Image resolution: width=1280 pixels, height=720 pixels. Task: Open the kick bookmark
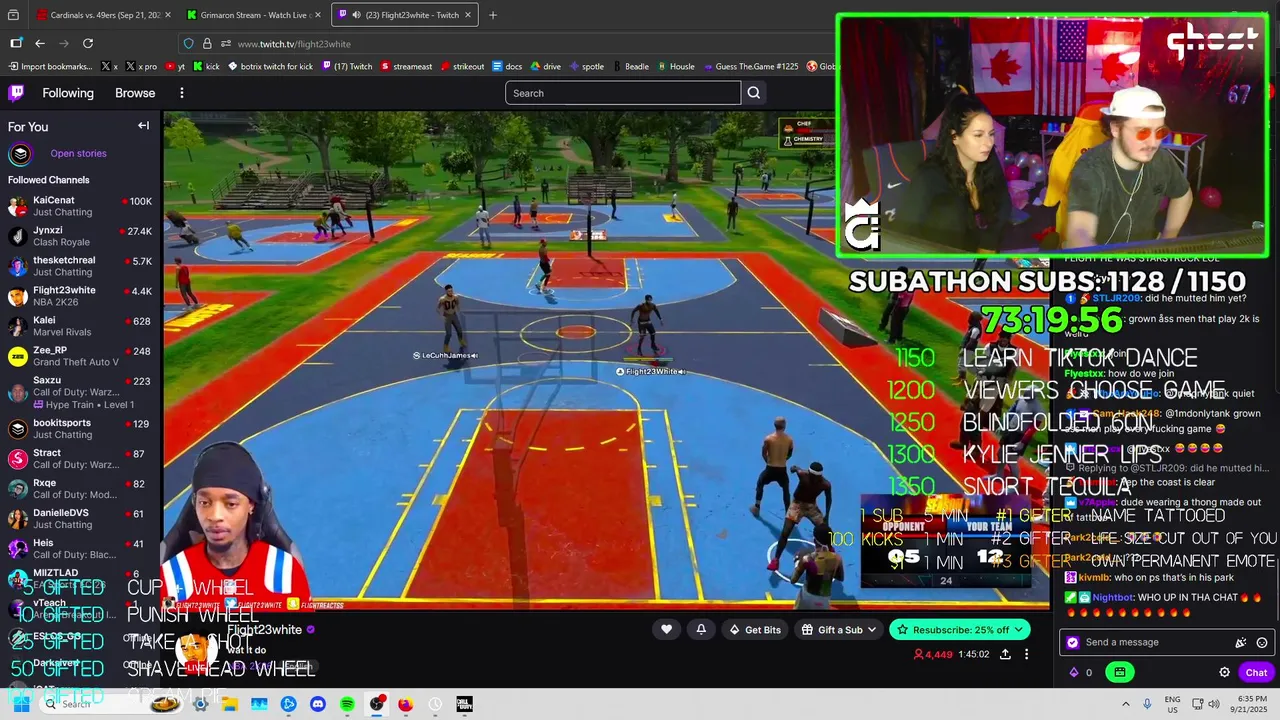point(206,67)
